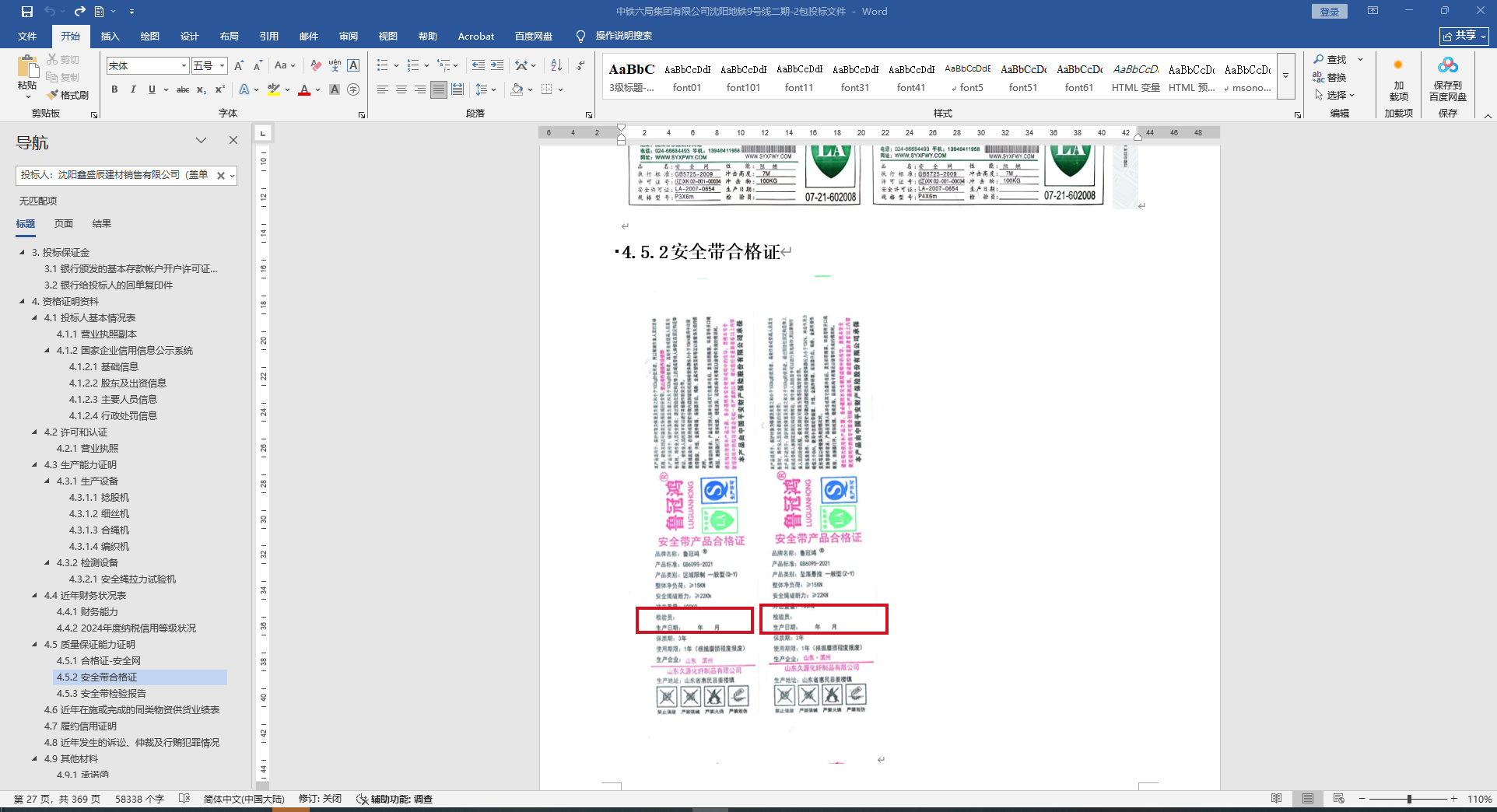1497x812 pixels.
Task: Open the numbered list tool
Action: click(413, 65)
